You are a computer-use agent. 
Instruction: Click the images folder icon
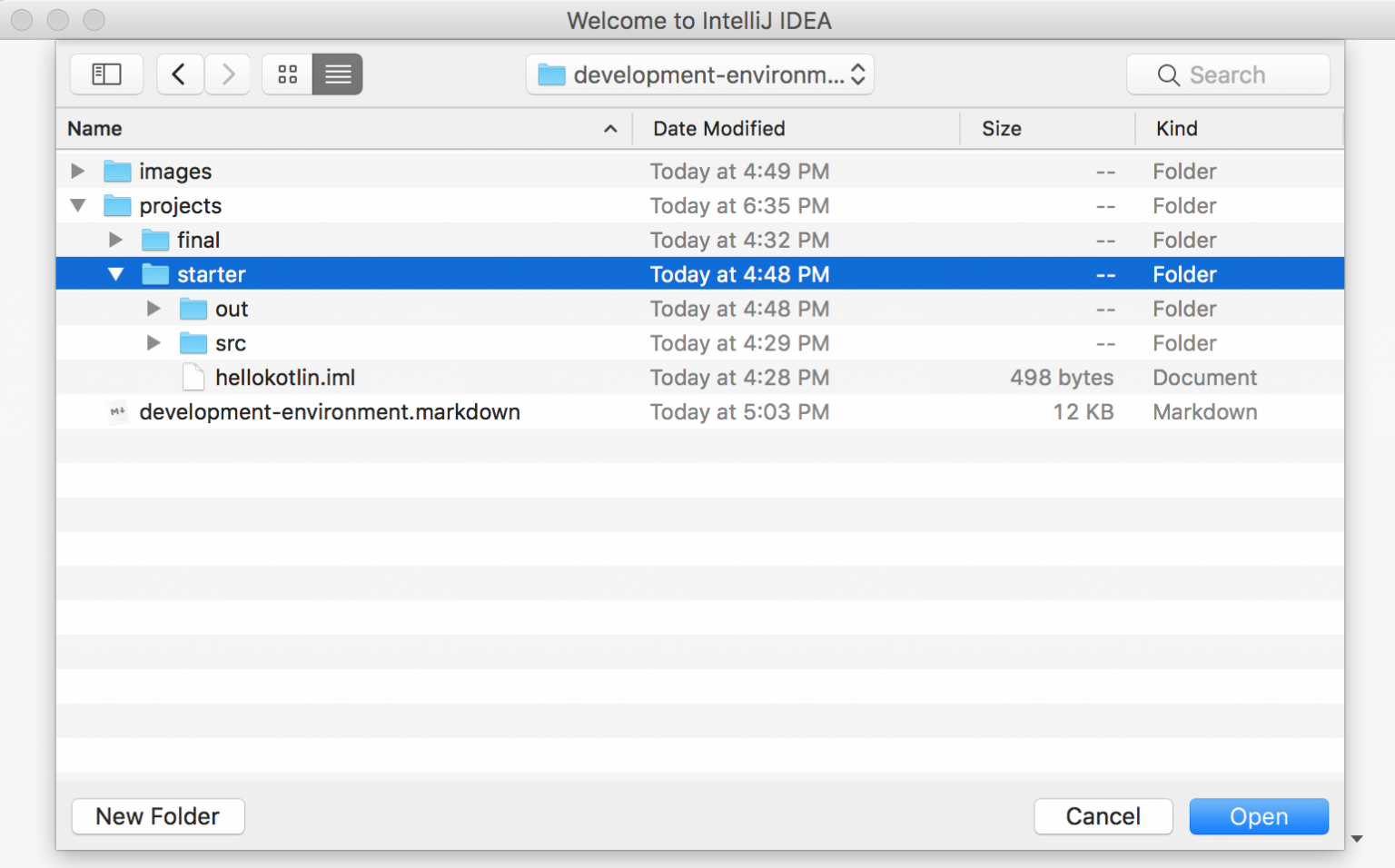[x=117, y=172]
